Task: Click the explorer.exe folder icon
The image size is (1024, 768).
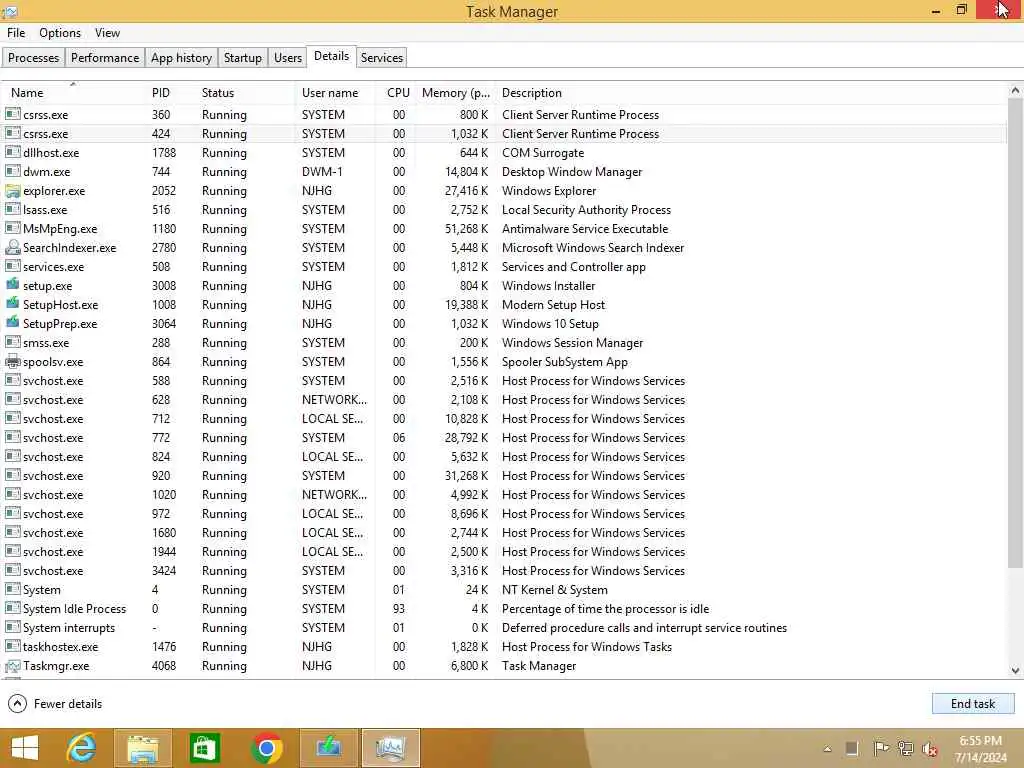Action: (12, 191)
